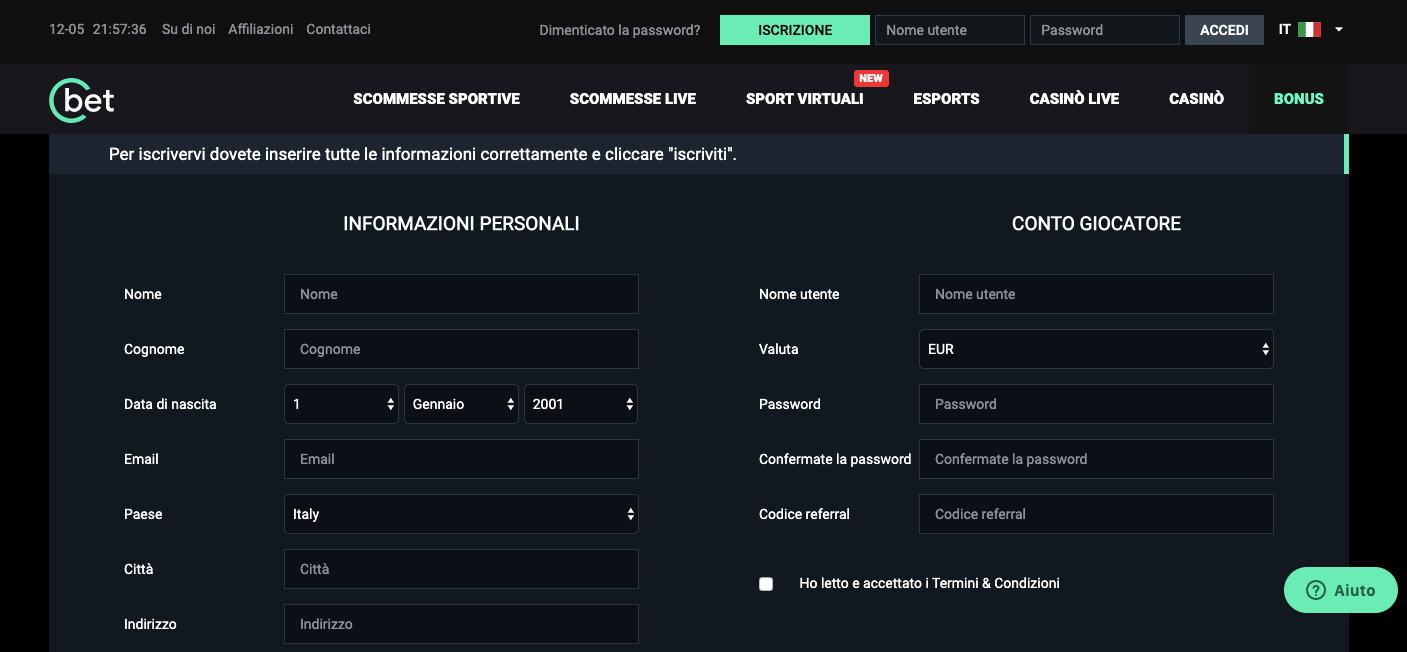Open the birth year dropdown showing 2001

[581, 404]
